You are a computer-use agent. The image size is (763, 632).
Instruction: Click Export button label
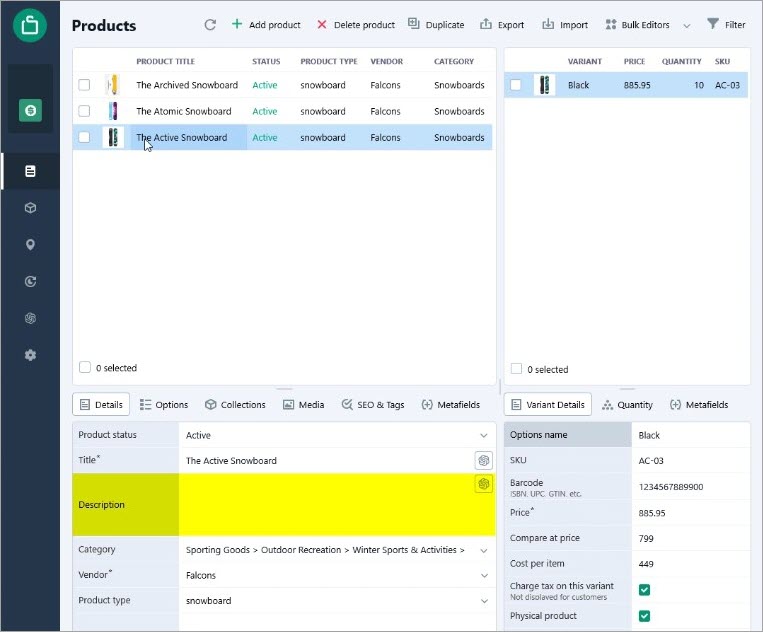coord(511,25)
